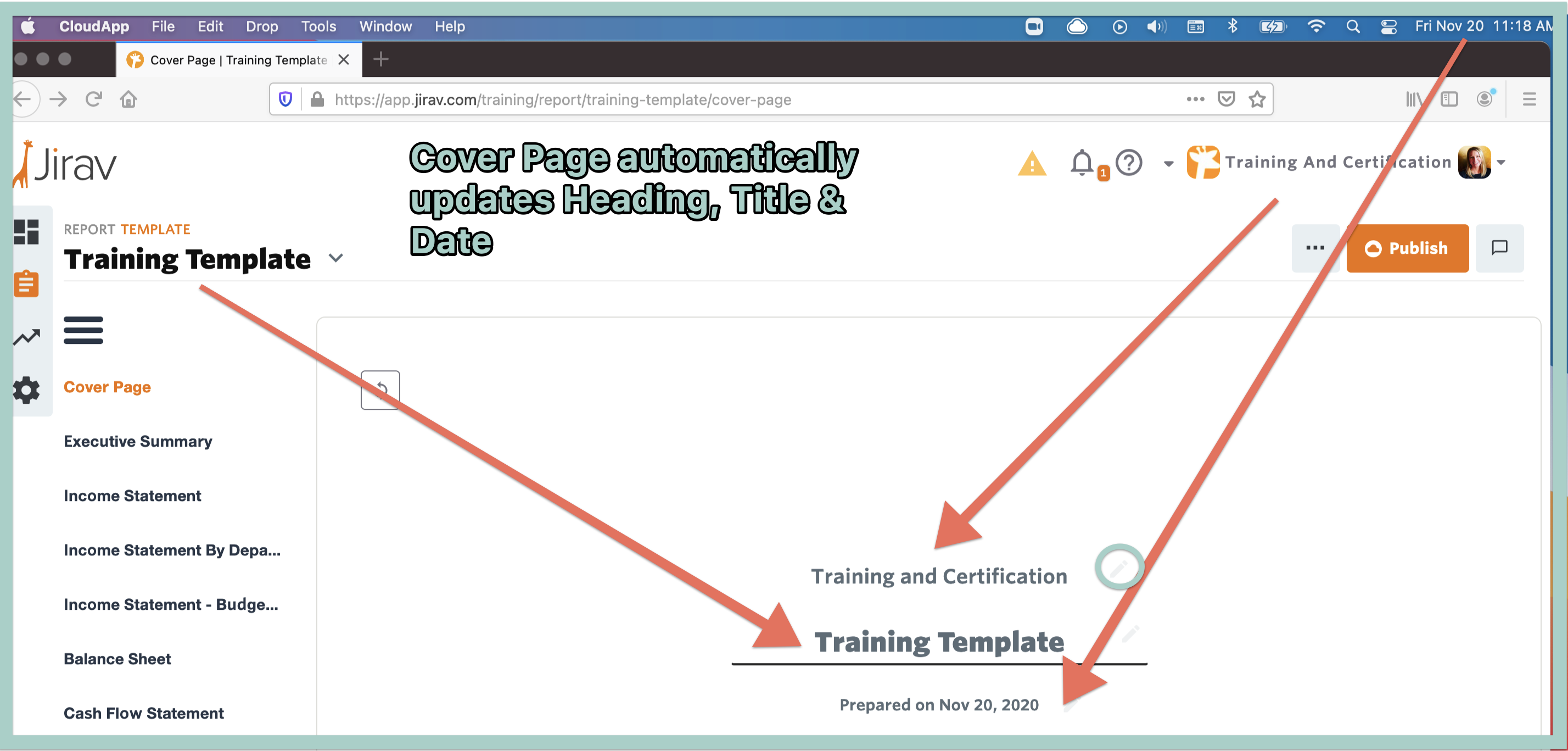Open the Bluetooth menu bar icon

(1233, 26)
